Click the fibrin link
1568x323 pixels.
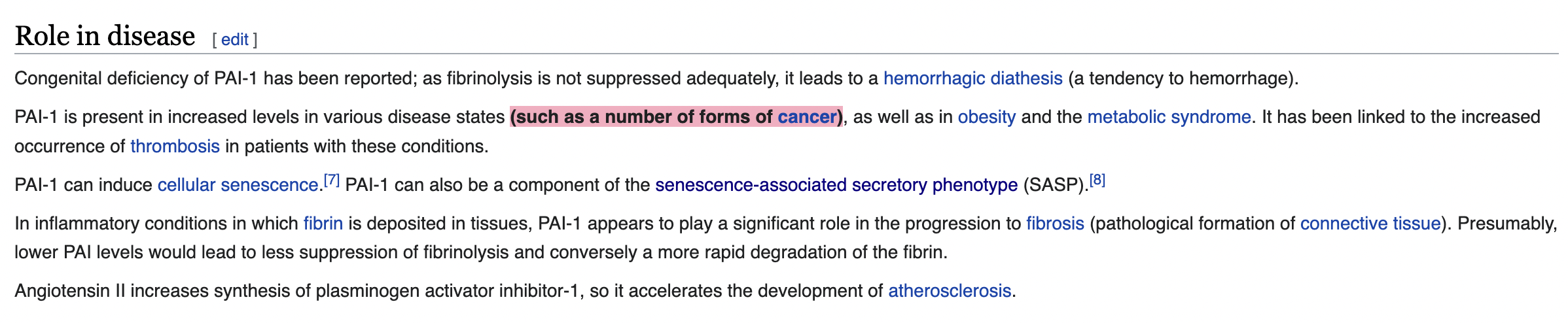point(323,224)
